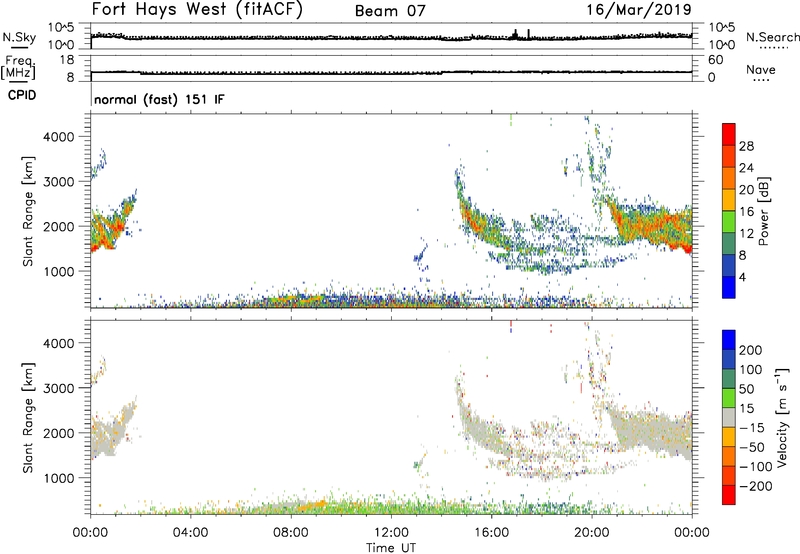
Task: Click the "N.Search" legend label
Action: (x=772, y=37)
